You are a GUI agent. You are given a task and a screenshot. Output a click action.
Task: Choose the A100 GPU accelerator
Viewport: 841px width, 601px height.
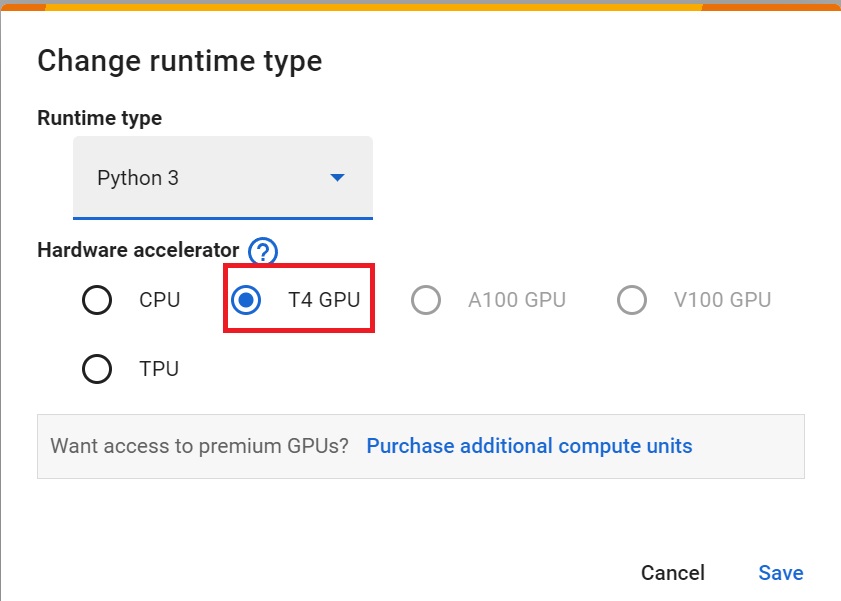426,299
